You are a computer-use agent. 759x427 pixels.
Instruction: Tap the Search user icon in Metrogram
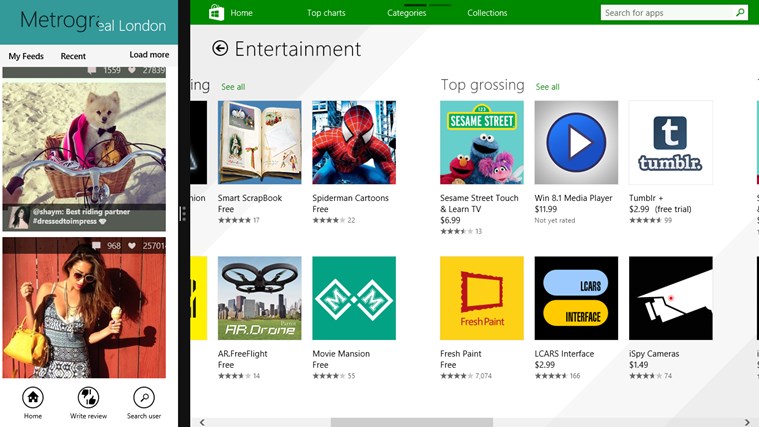tap(144, 397)
